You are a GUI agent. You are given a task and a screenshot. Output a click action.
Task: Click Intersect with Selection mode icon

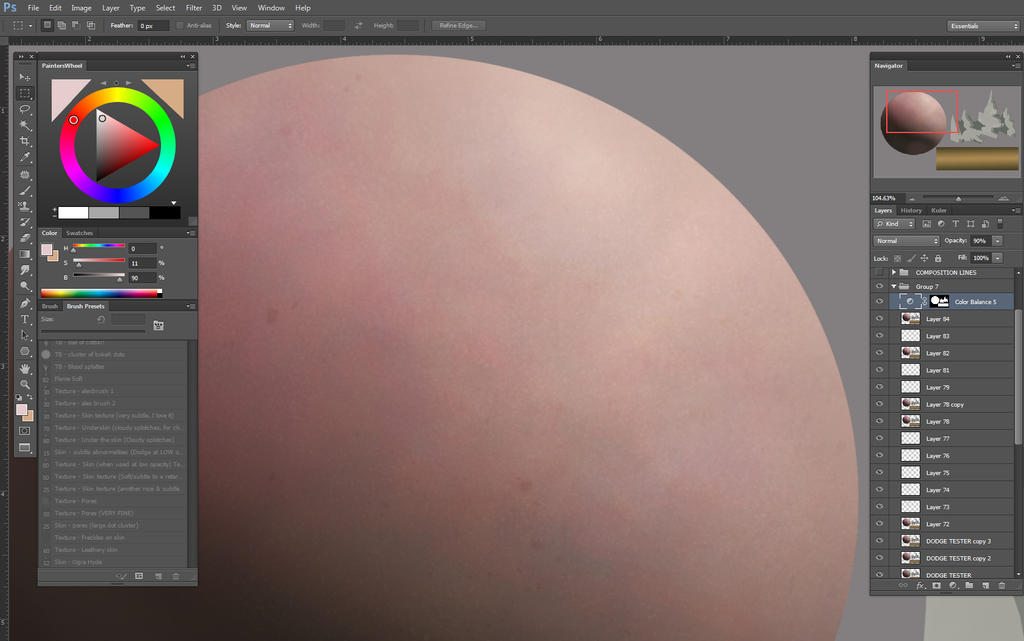[x=91, y=25]
